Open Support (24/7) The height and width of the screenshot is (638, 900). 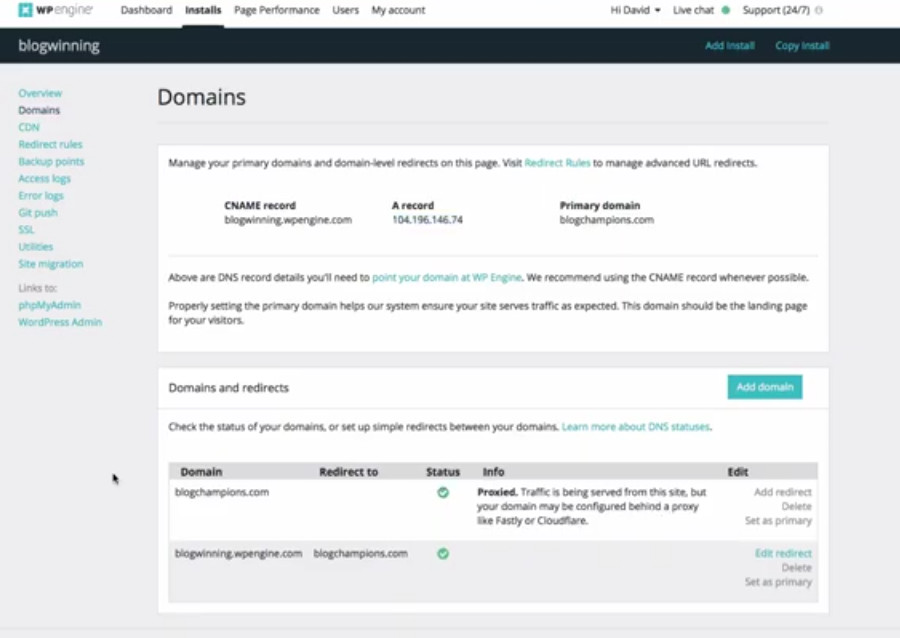[x=775, y=10]
